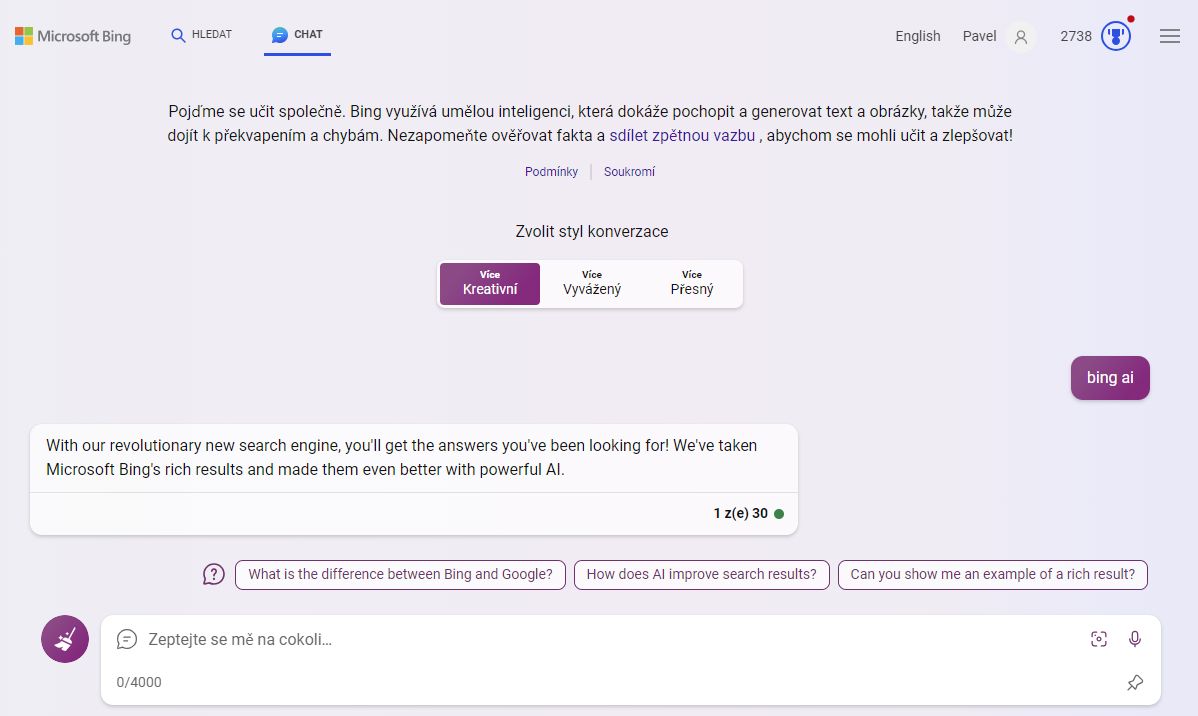Open the Podmínky terms link

click(x=552, y=172)
